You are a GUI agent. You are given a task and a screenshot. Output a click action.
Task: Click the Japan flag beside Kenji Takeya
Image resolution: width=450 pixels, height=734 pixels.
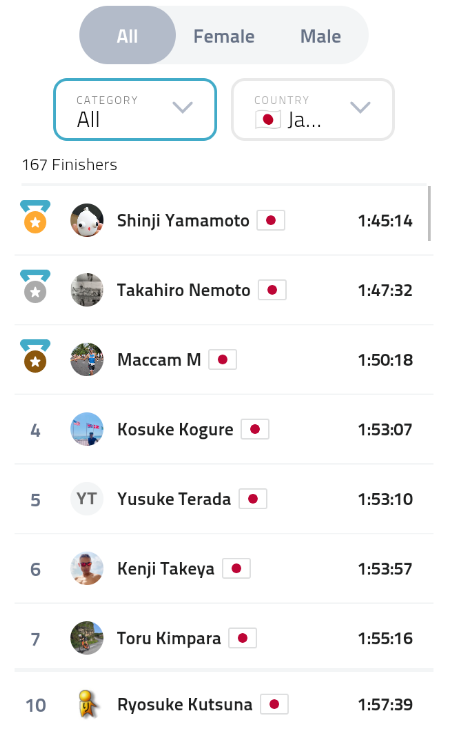(236, 568)
